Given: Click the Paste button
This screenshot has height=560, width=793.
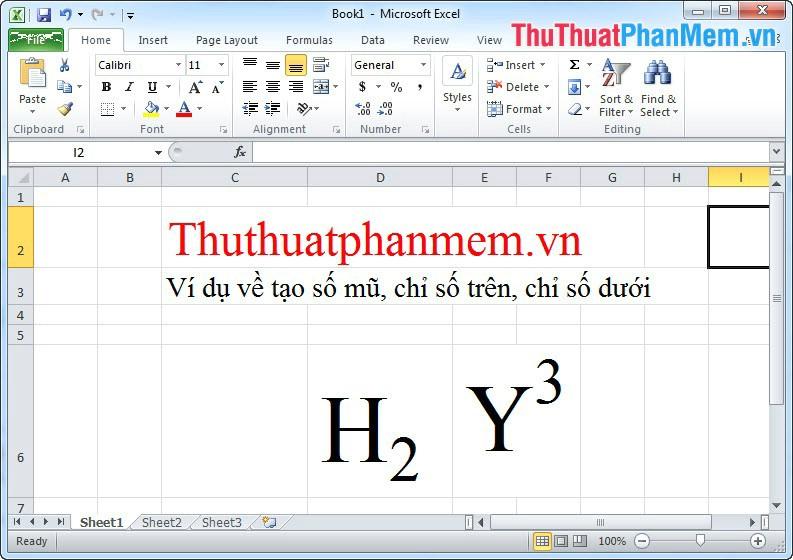Looking at the screenshot, I should (x=32, y=86).
